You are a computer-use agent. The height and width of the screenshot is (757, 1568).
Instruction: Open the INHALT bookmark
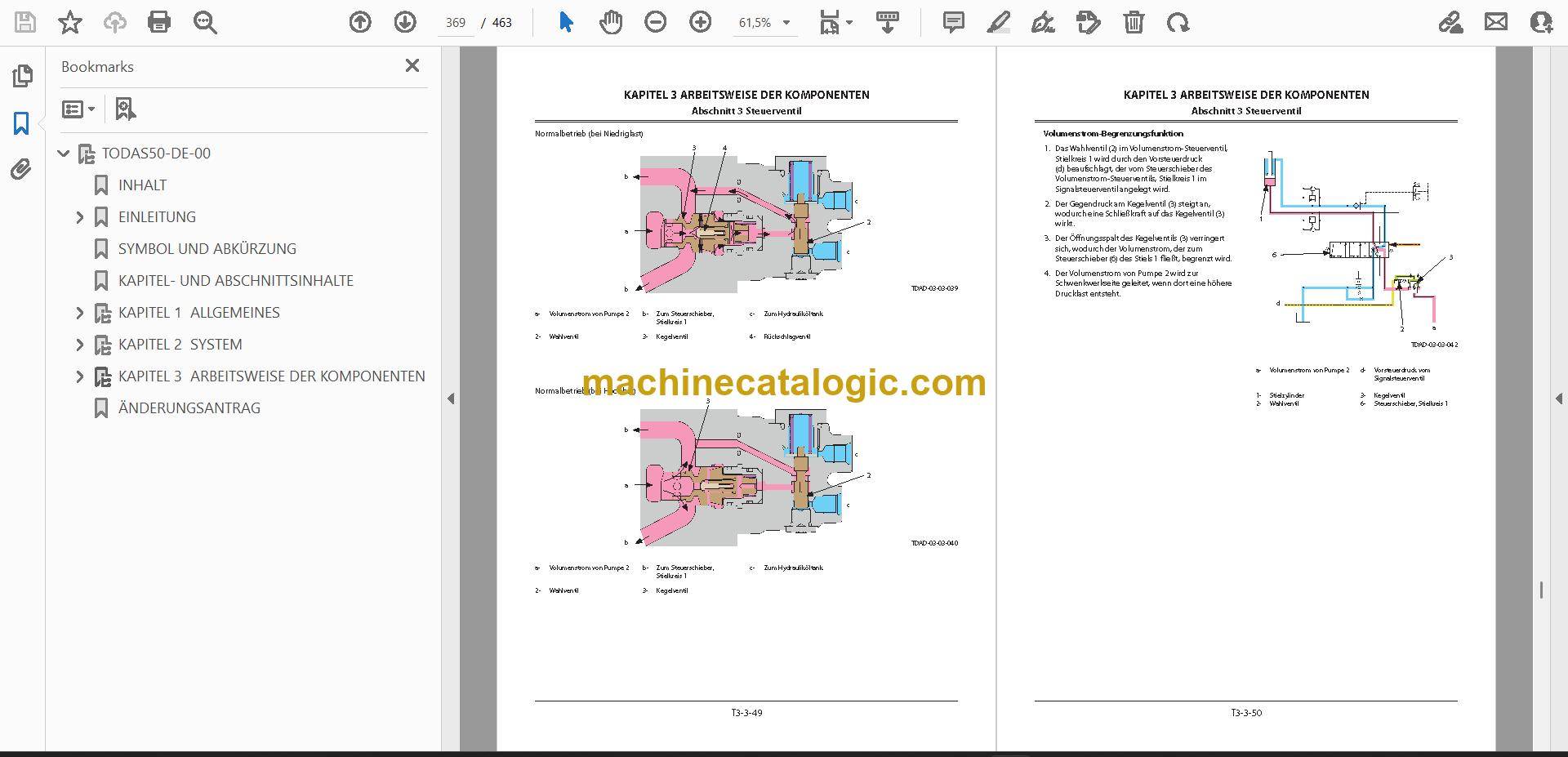coord(142,185)
